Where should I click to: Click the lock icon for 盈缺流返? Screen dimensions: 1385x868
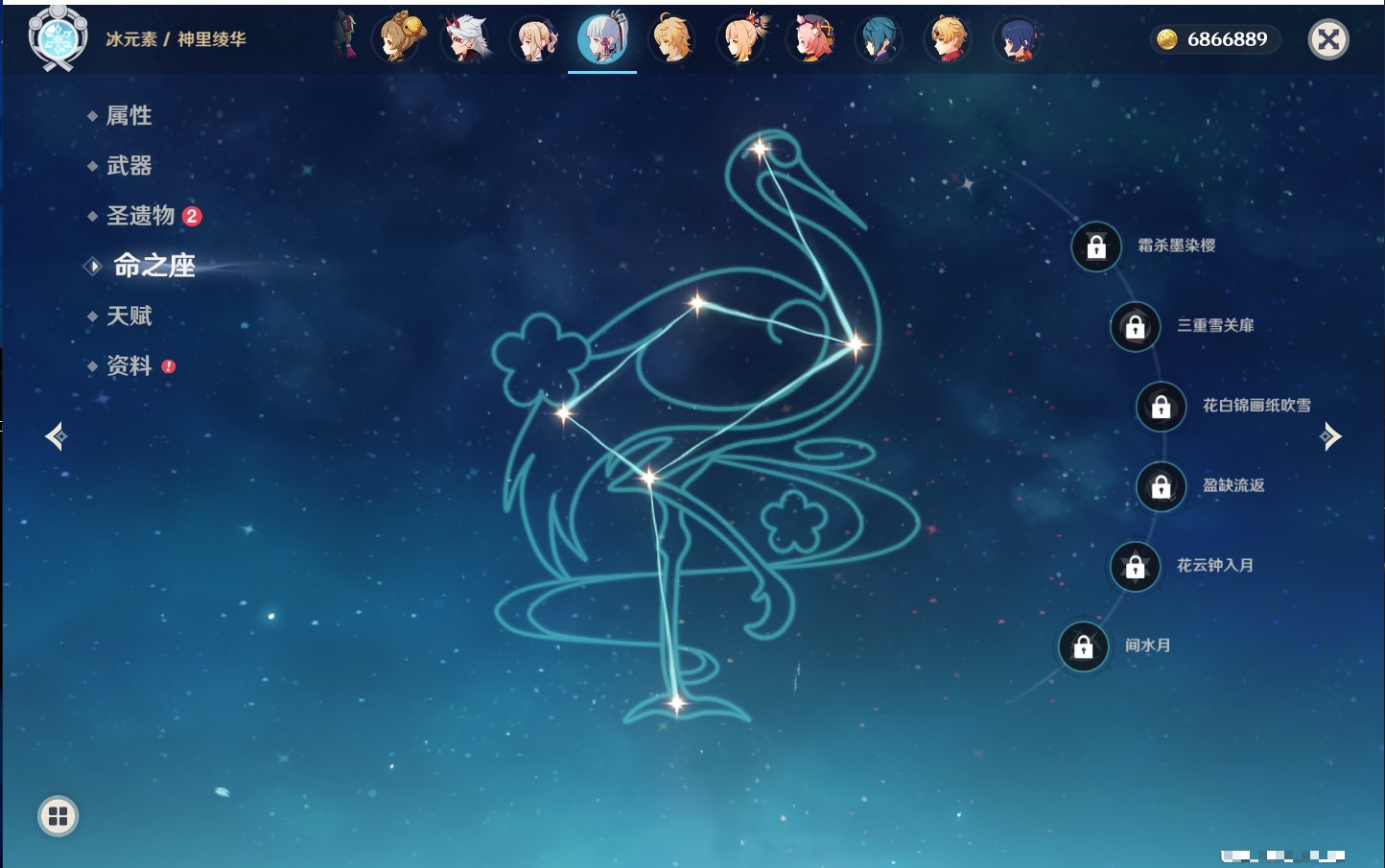(1162, 486)
